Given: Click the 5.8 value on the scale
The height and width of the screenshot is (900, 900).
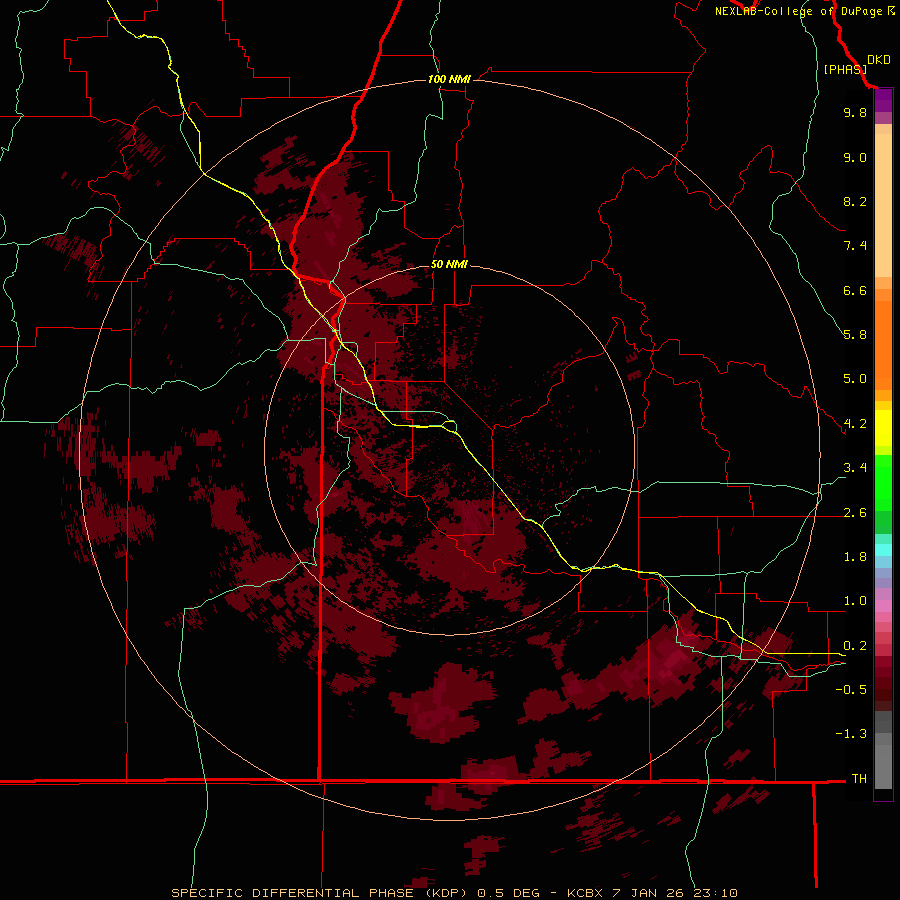Looking at the screenshot, I should coord(855,335).
